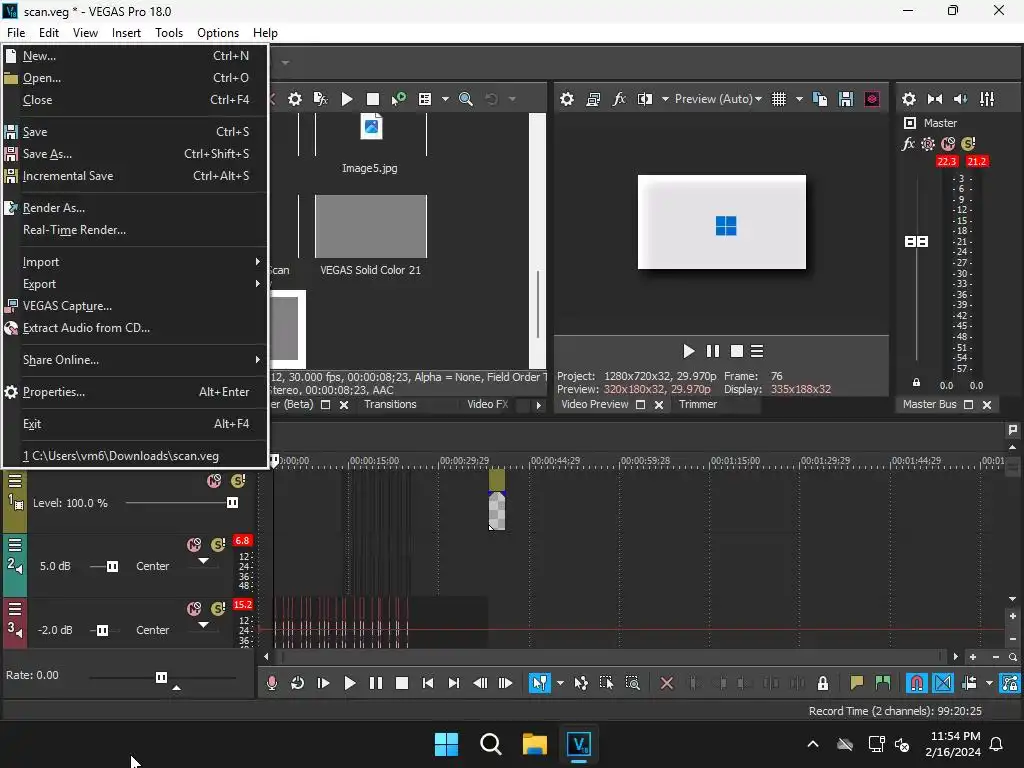
Task: Click the red Delete X icon
Action: 666,683
